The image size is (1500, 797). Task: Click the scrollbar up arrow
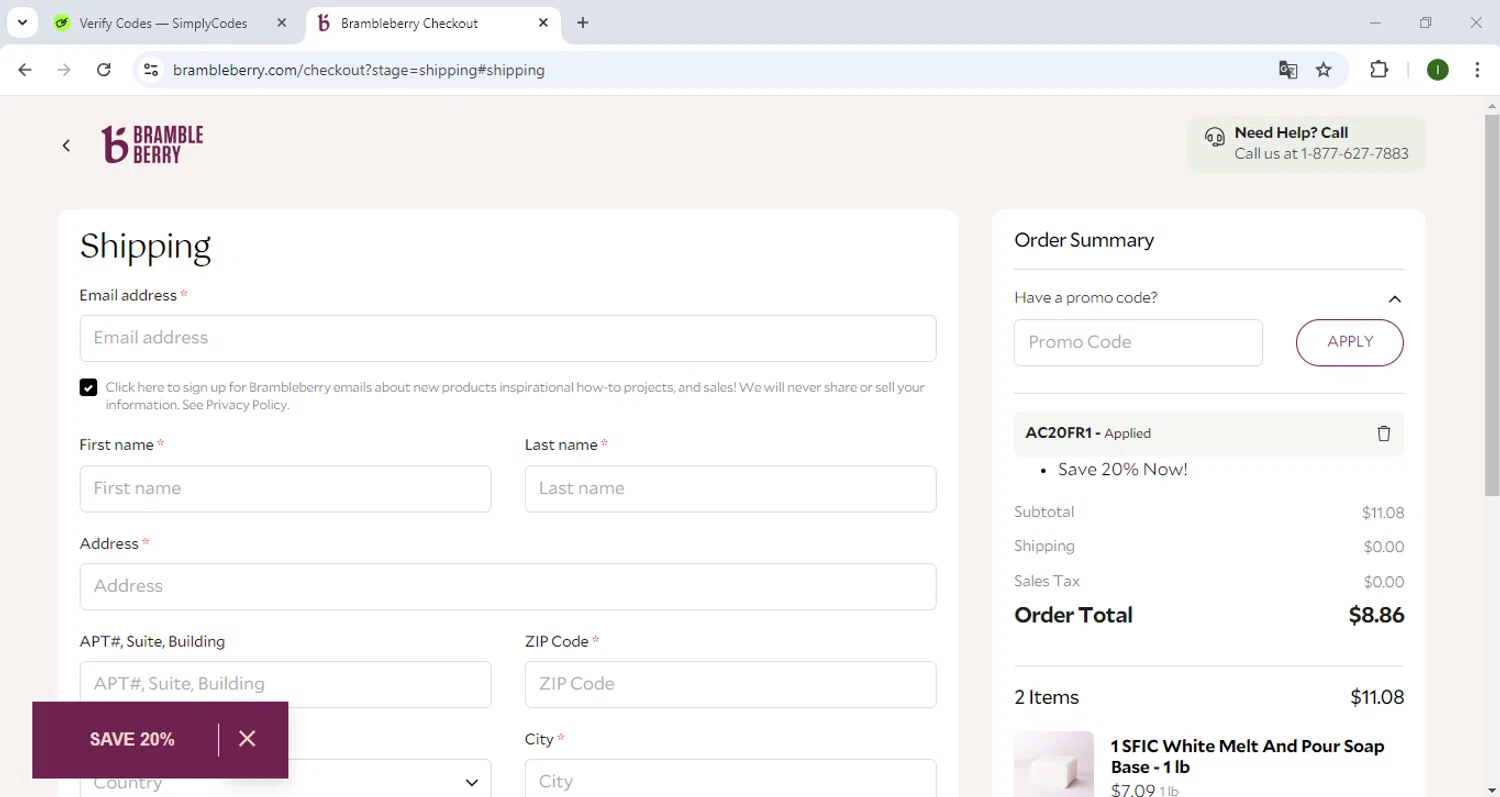pos(1492,105)
